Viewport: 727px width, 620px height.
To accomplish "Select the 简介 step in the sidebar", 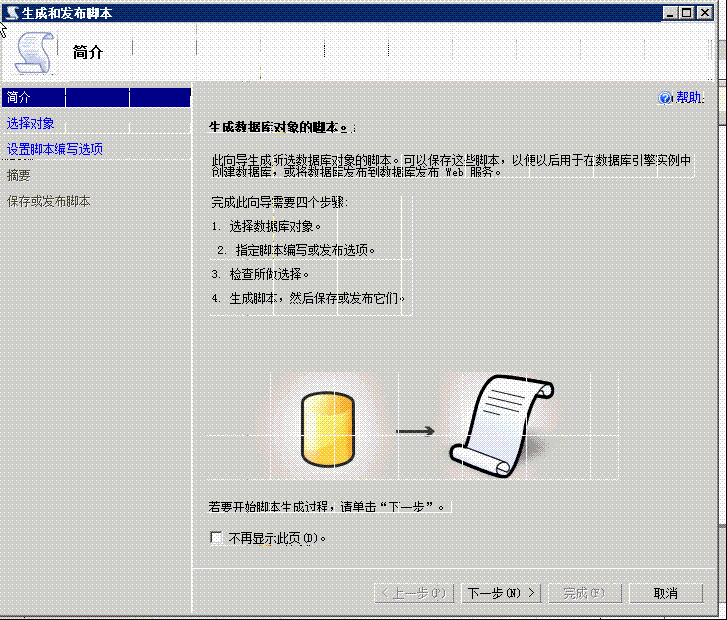I will [x=19, y=97].
